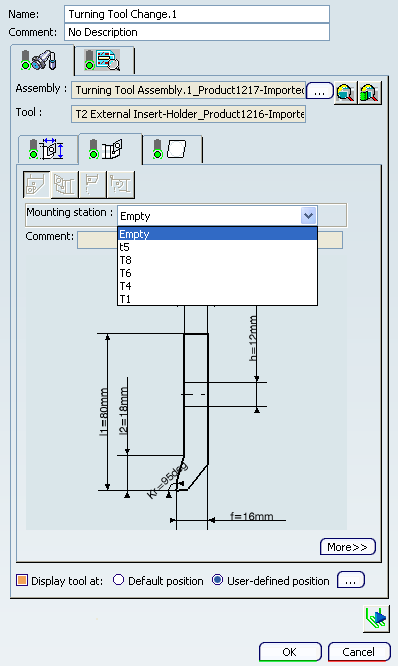398x666 pixels.
Task: Select internal insert-holder type icon
Action: (65, 184)
